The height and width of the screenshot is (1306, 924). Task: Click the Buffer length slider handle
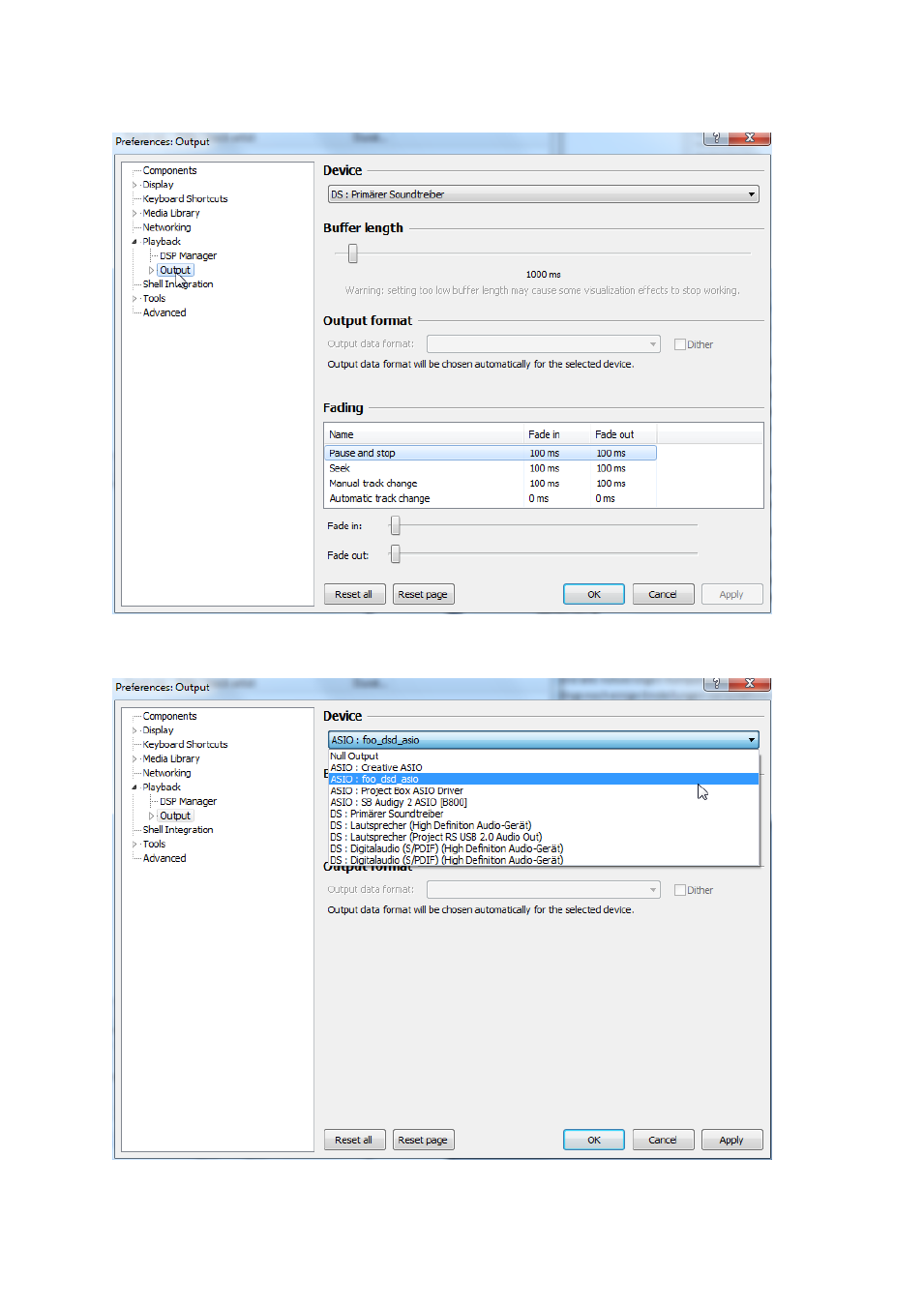[353, 253]
